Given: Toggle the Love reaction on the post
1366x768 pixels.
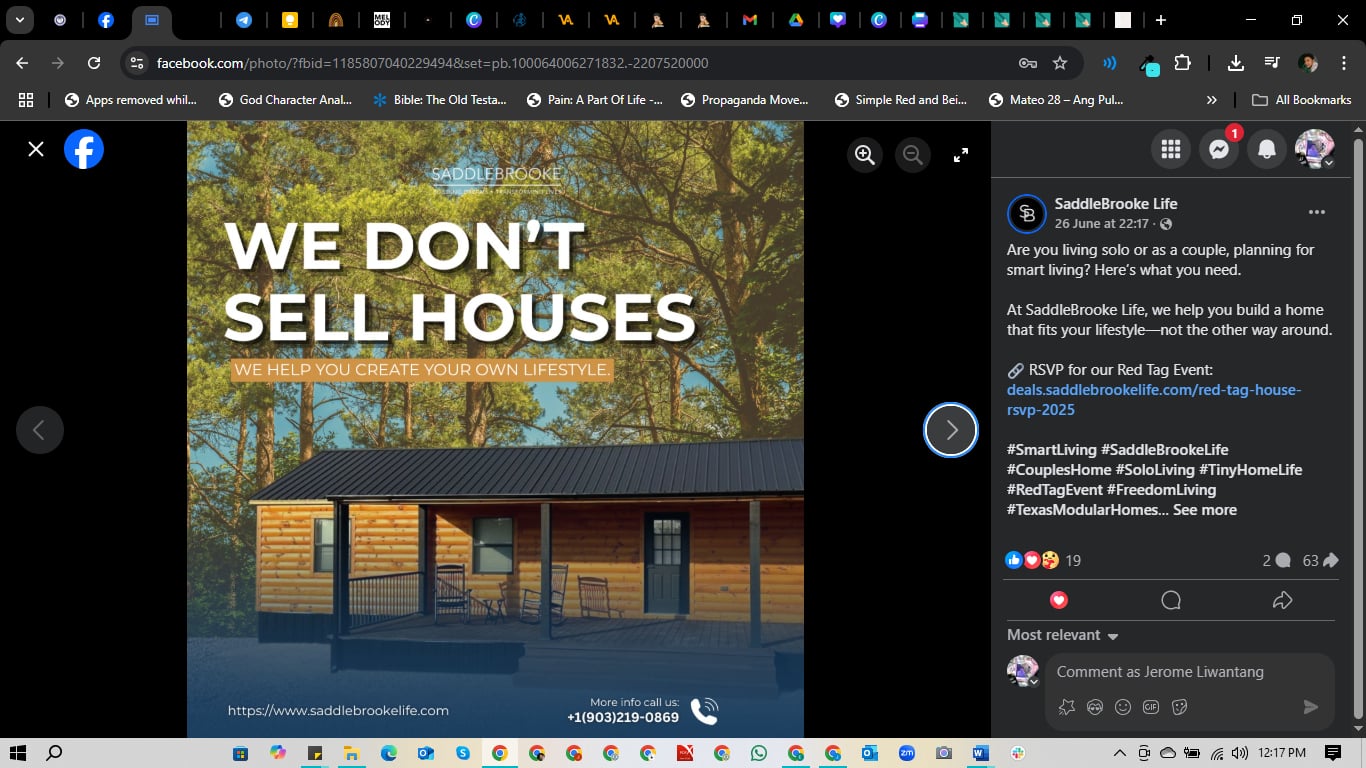Looking at the screenshot, I should pyautogui.click(x=1059, y=600).
